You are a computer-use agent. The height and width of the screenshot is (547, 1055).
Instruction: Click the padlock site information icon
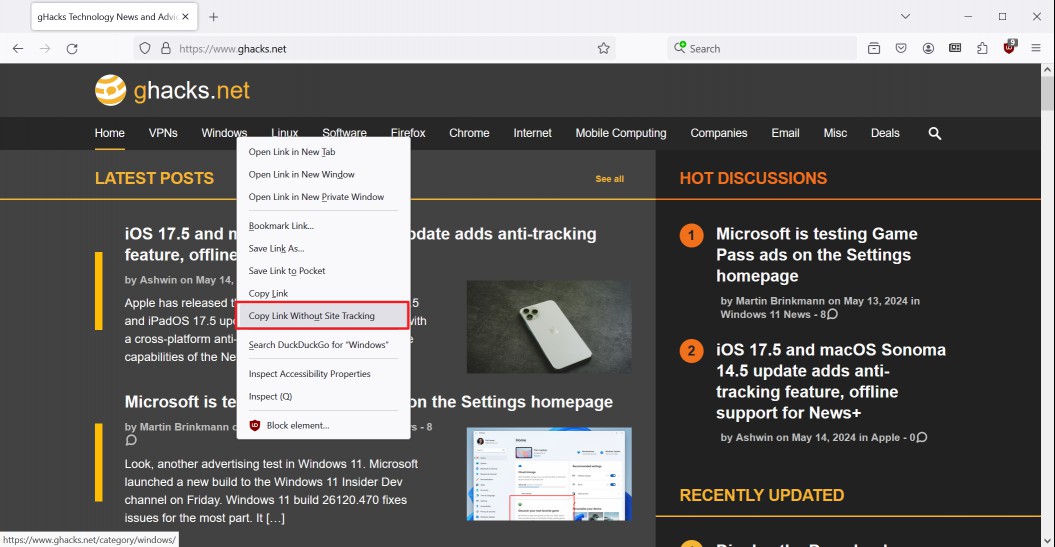(166, 48)
